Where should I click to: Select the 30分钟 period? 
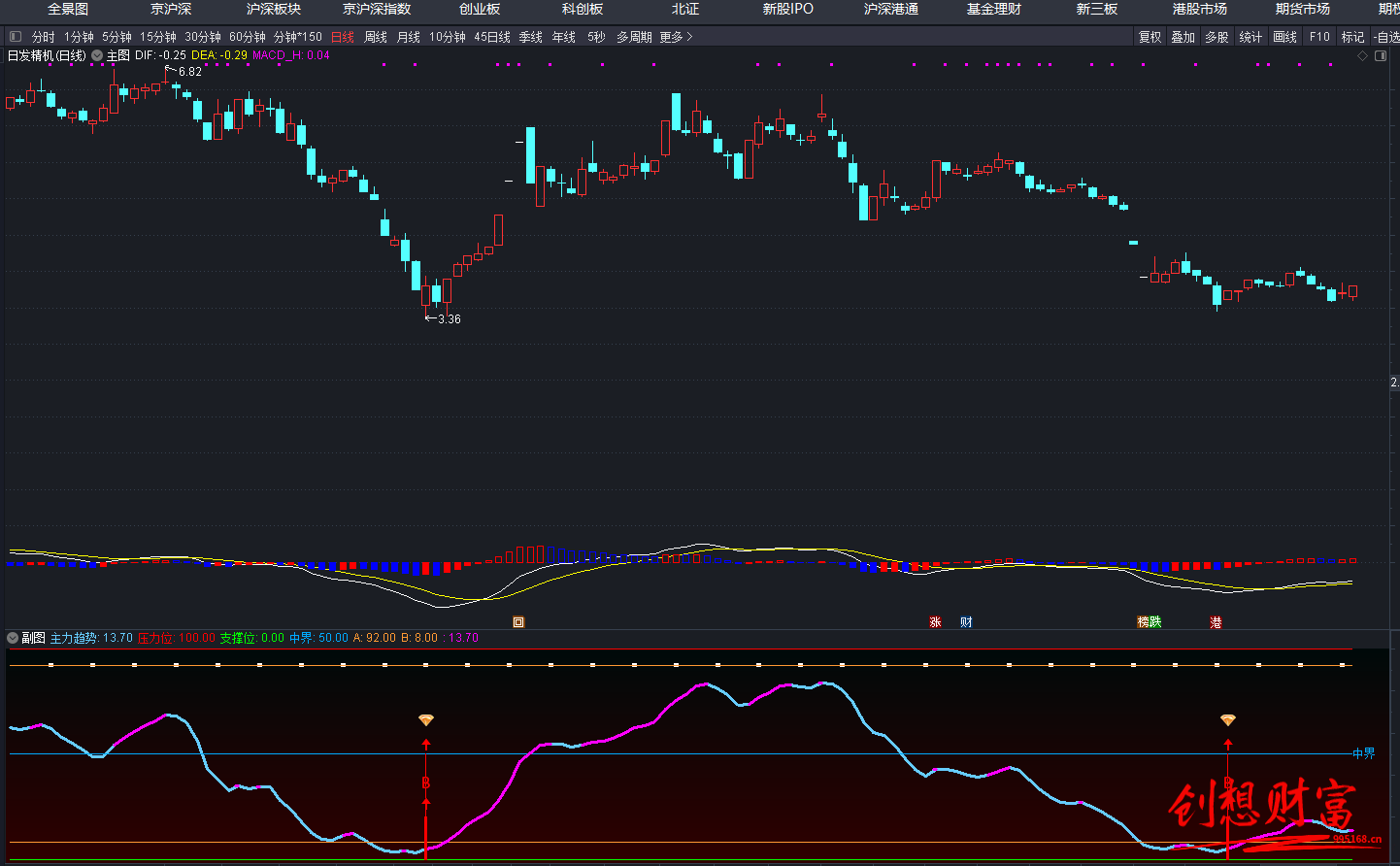[x=203, y=37]
